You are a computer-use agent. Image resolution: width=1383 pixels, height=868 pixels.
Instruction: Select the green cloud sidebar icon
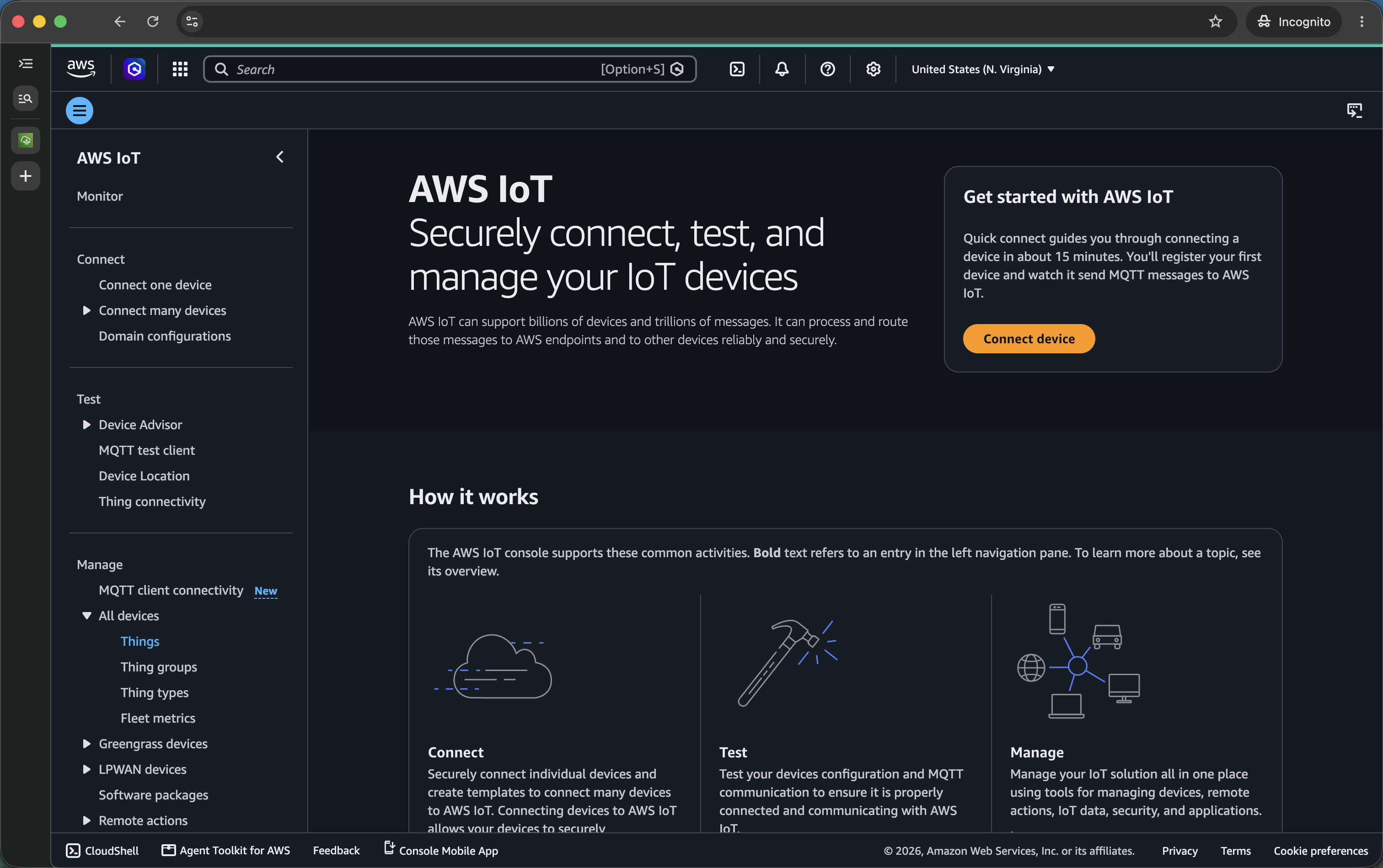pyautogui.click(x=25, y=140)
